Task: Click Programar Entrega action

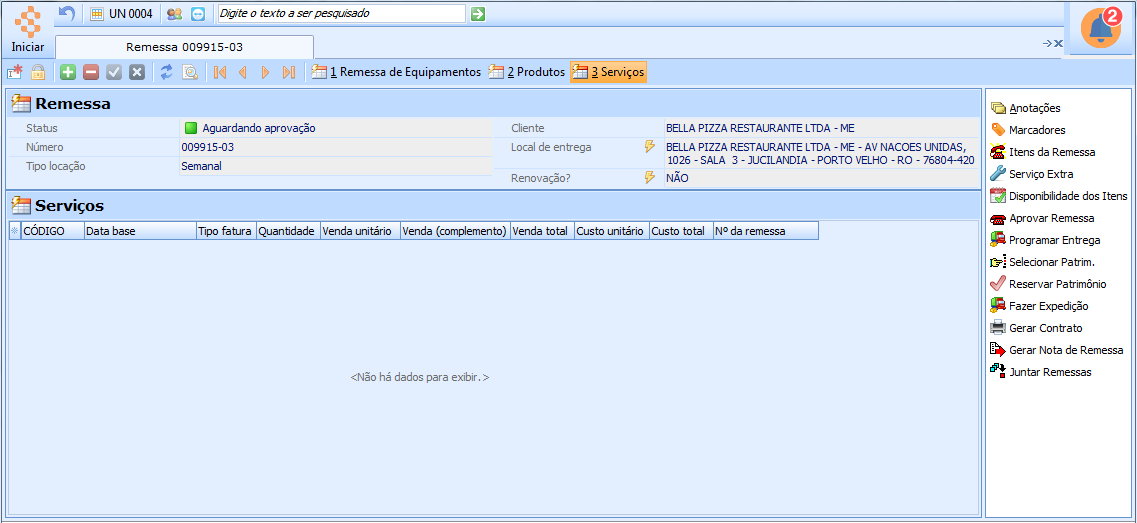Action: [x=1045, y=240]
